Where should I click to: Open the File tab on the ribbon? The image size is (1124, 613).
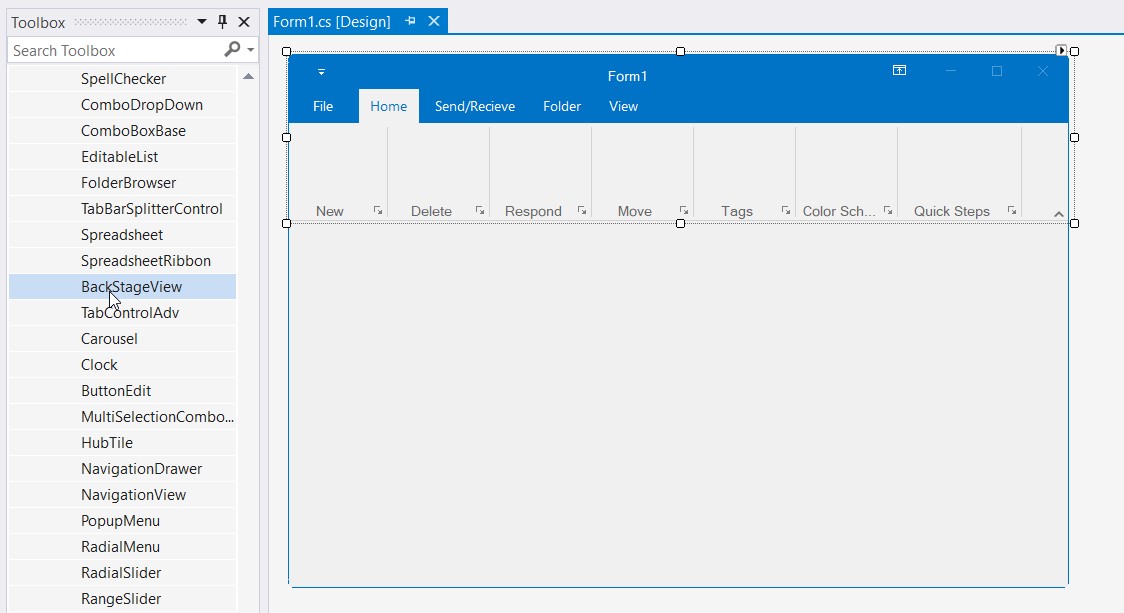click(x=322, y=106)
